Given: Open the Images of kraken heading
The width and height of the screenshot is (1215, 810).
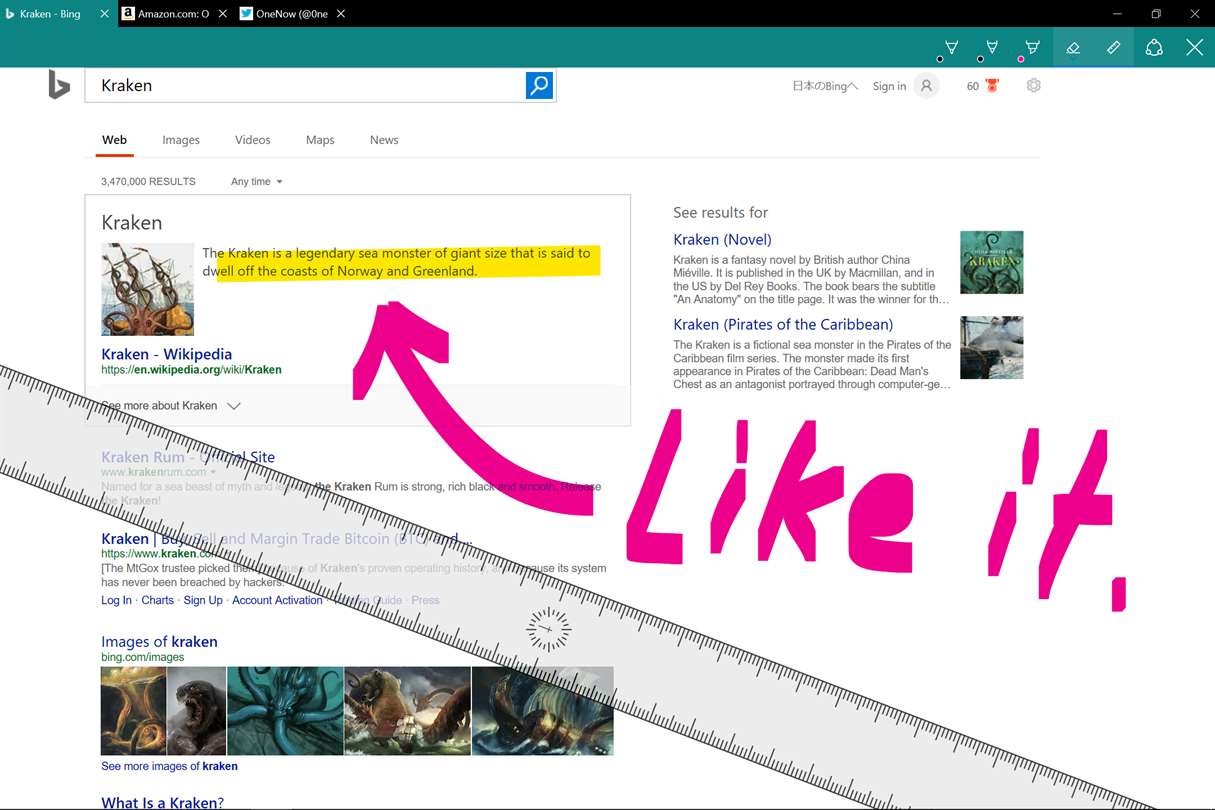Looking at the screenshot, I should point(159,642).
